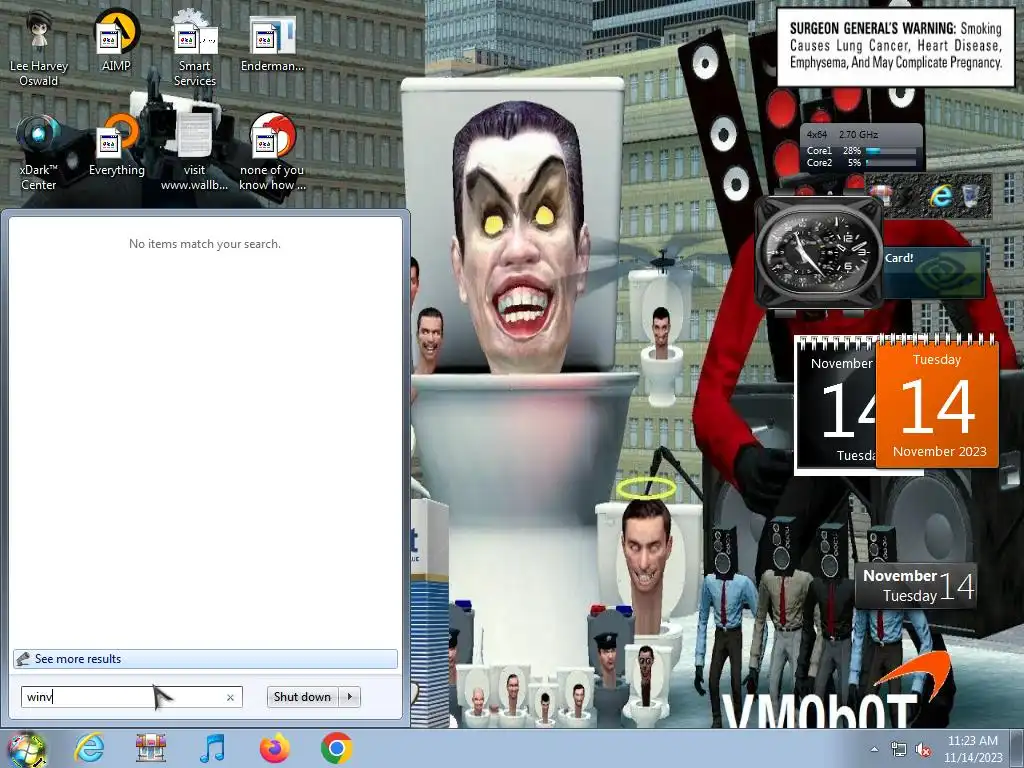The width and height of the screenshot is (1024, 768).
Task: Click the 'No items match your search.' message
Action: [x=204, y=244]
